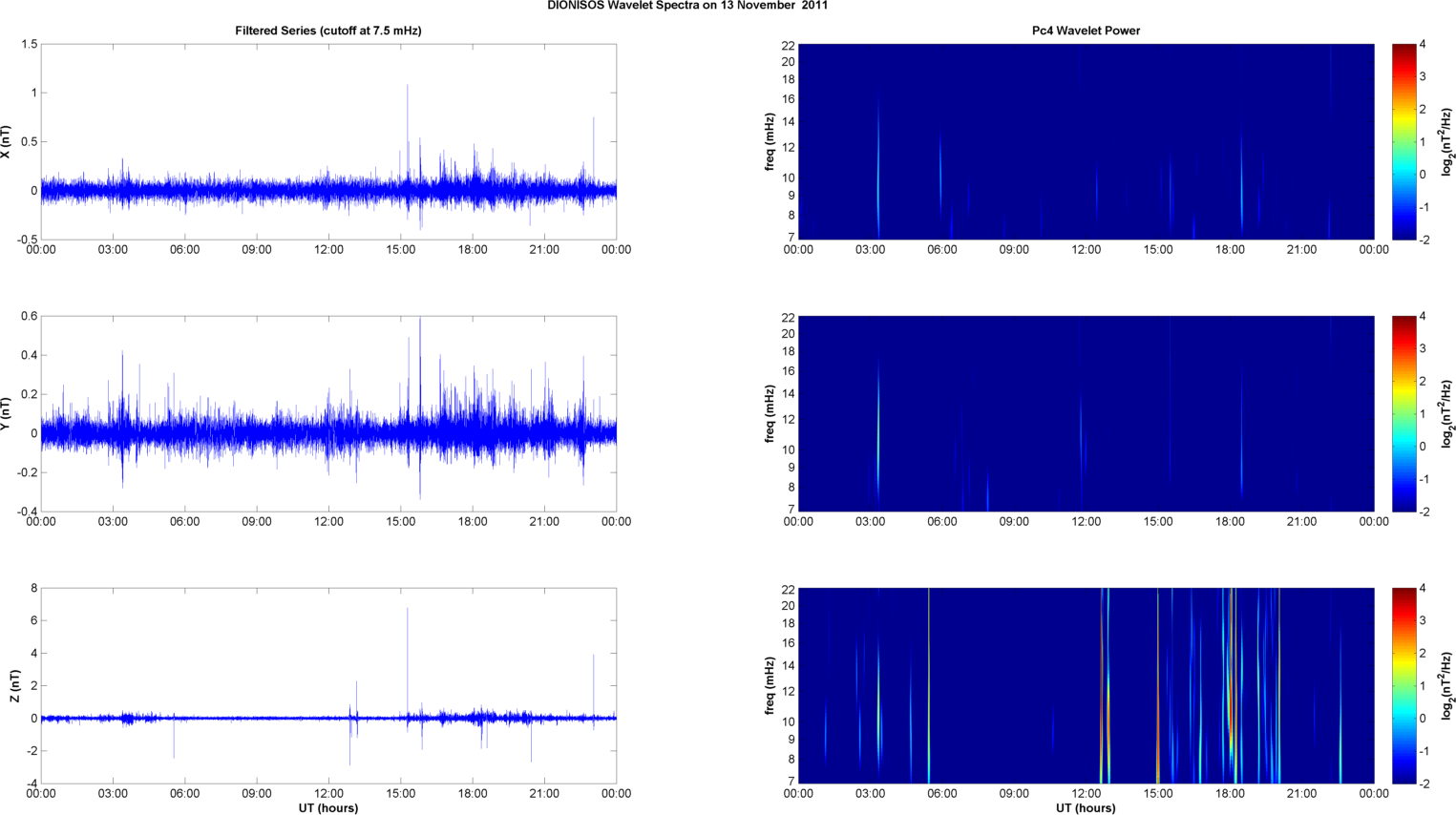1456x815 pixels.
Task: Click the colorbar beside the bottom spectrogram
Action: pos(1403,685)
